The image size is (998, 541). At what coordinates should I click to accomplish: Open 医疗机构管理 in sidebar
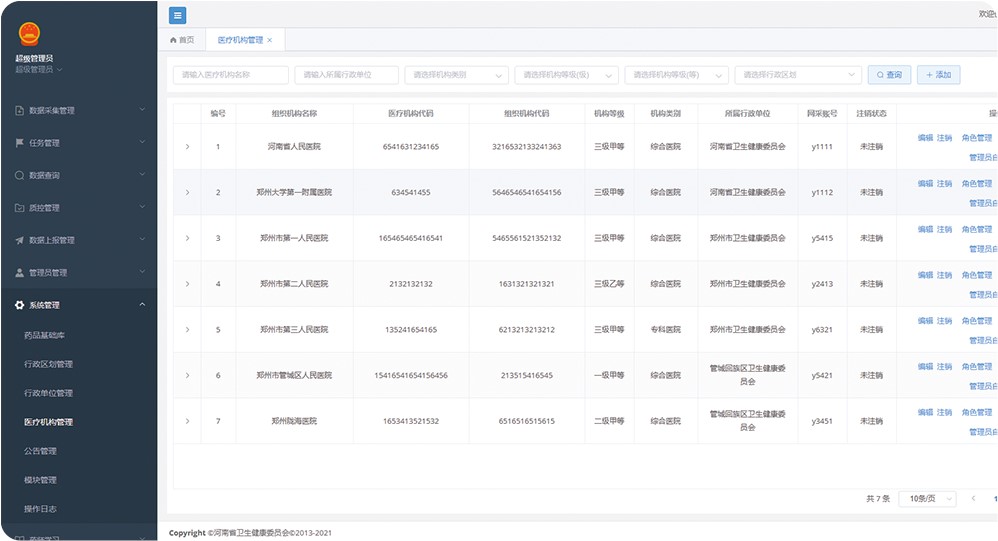click(x=48, y=422)
